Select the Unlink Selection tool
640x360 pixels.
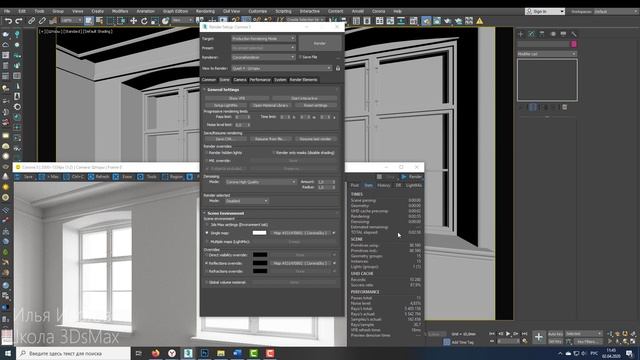(x=42, y=21)
